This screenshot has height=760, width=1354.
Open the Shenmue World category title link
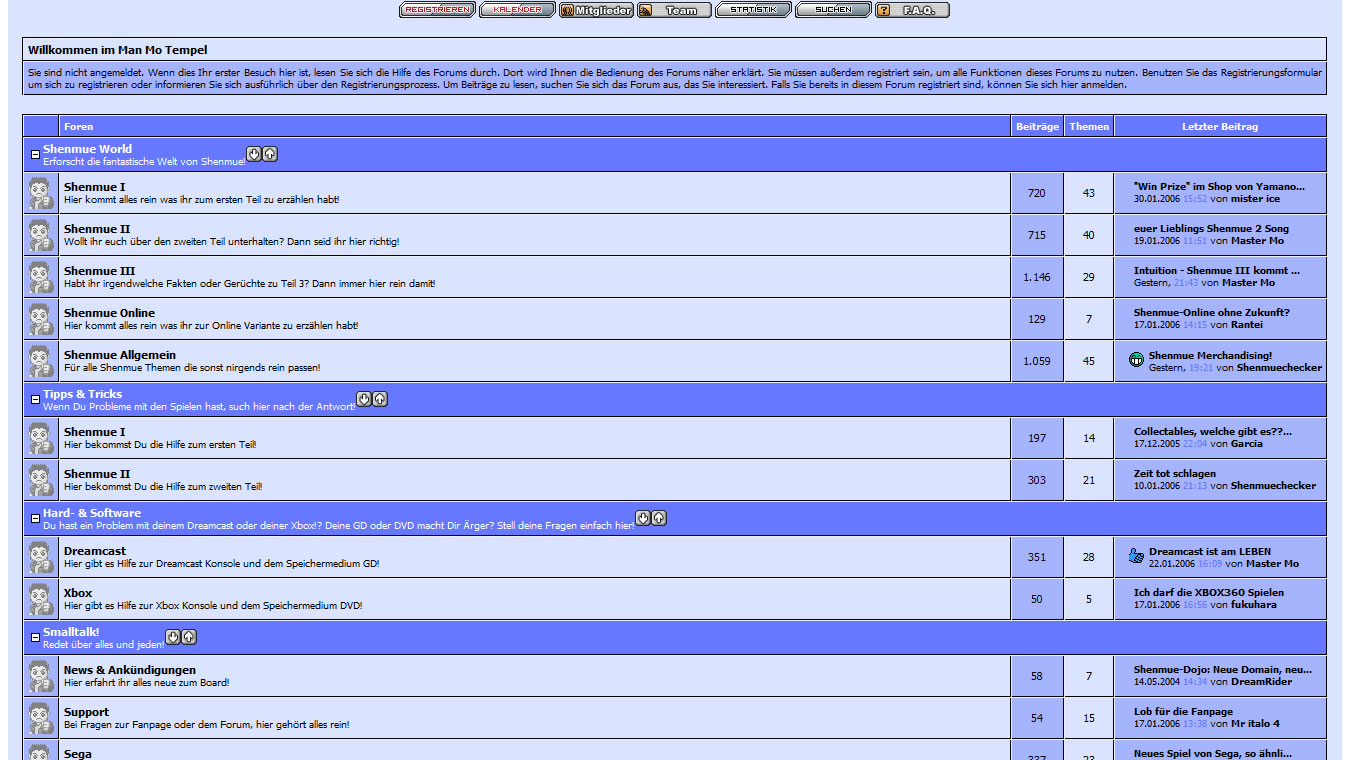(x=87, y=149)
